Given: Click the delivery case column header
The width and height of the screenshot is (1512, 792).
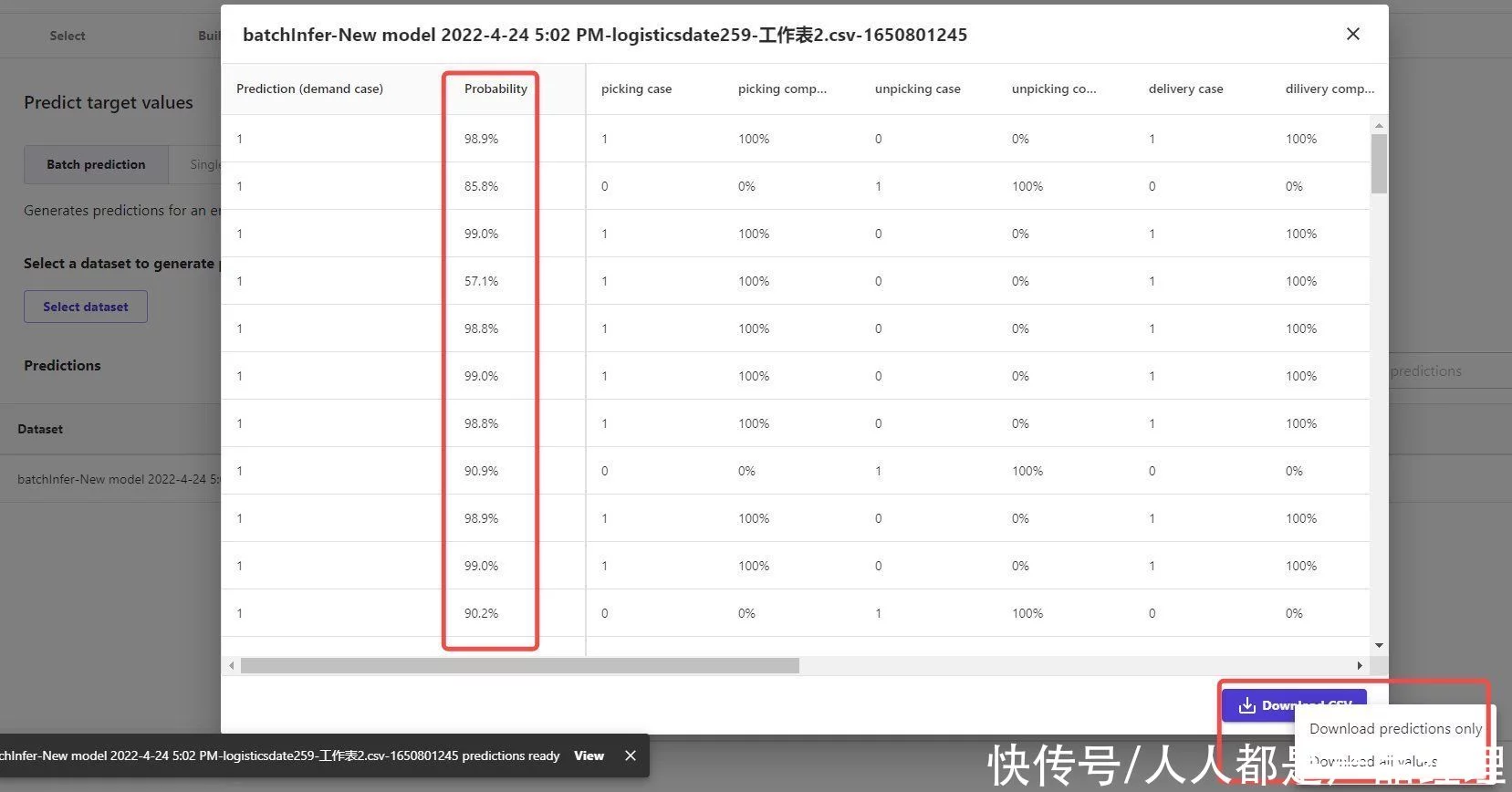Looking at the screenshot, I should [x=1185, y=89].
